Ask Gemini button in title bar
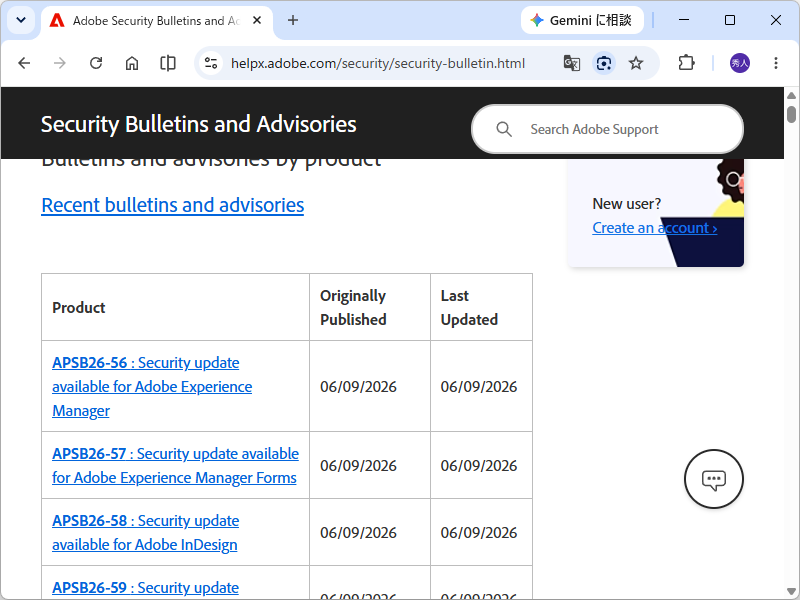The width and height of the screenshot is (800, 600). coord(582,20)
